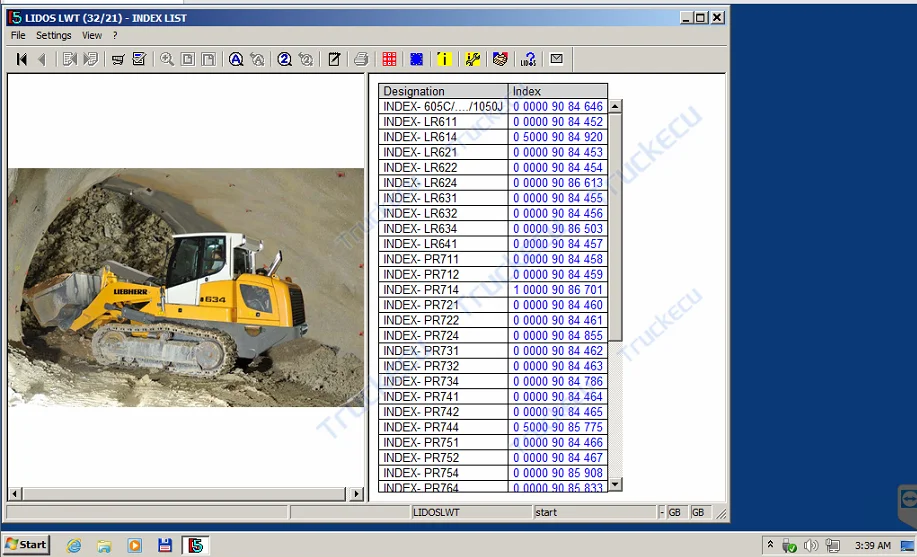
Task: Select the fit-page view icon
Action: (188, 59)
